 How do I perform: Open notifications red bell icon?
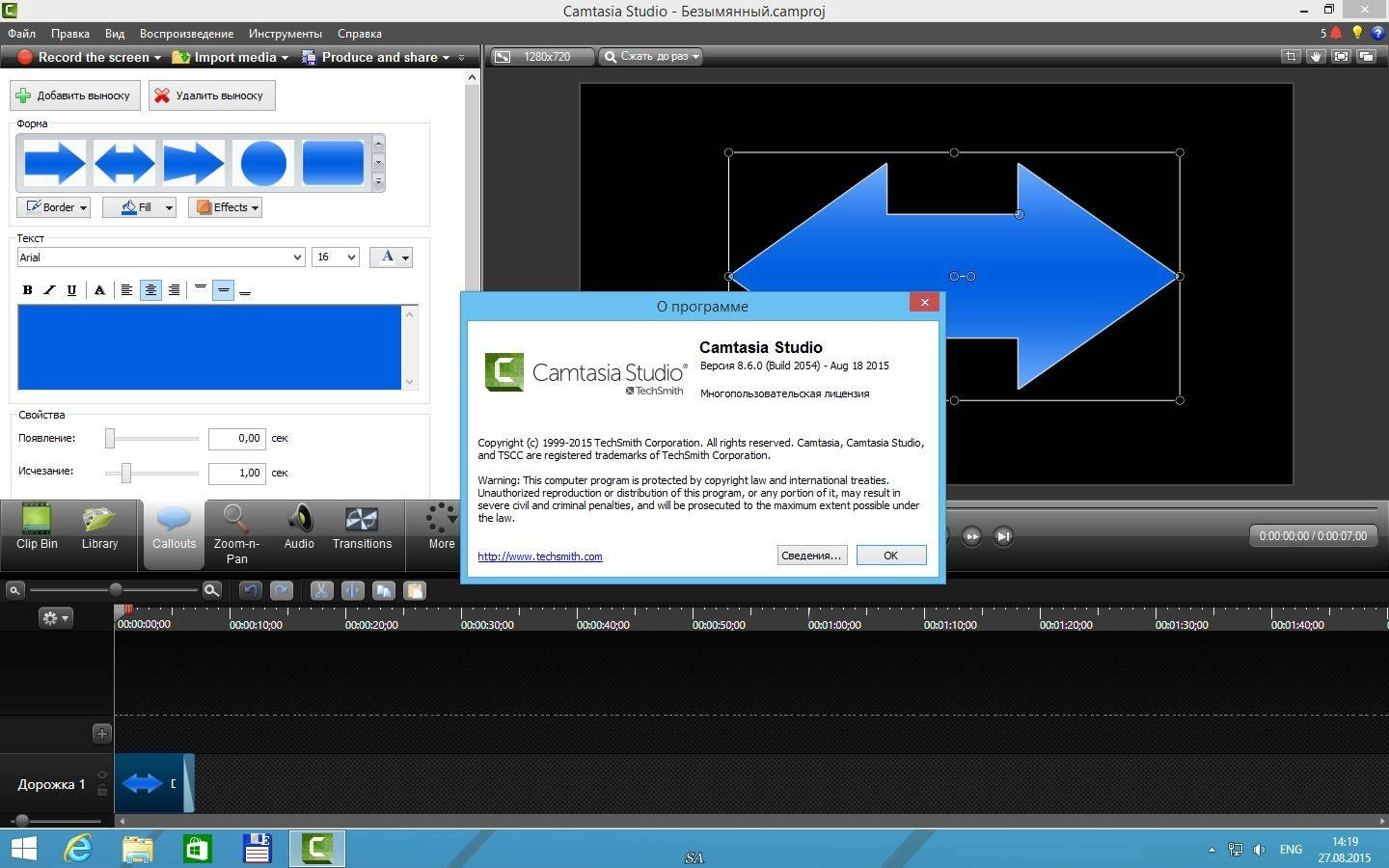(x=1336, y=33)
